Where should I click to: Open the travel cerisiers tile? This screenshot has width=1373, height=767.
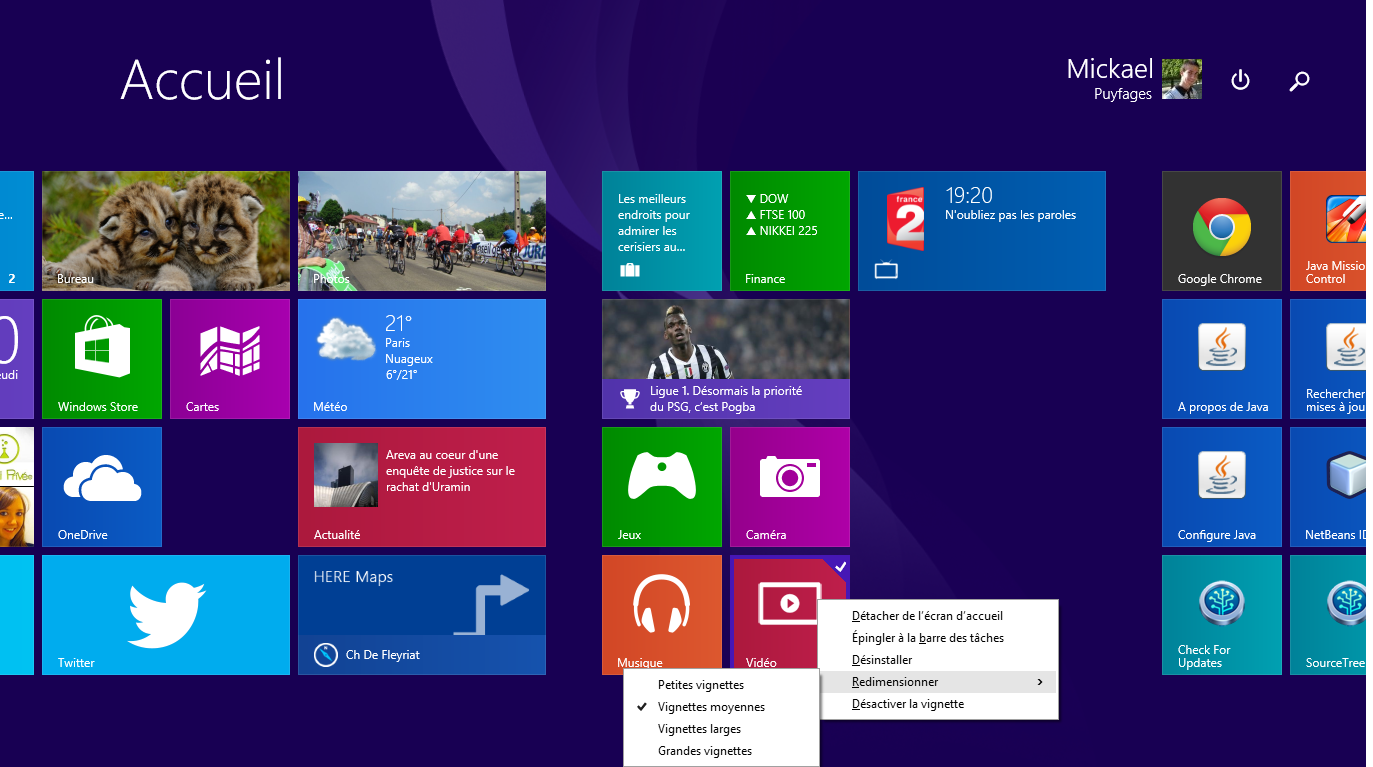[x=662, y=231]
